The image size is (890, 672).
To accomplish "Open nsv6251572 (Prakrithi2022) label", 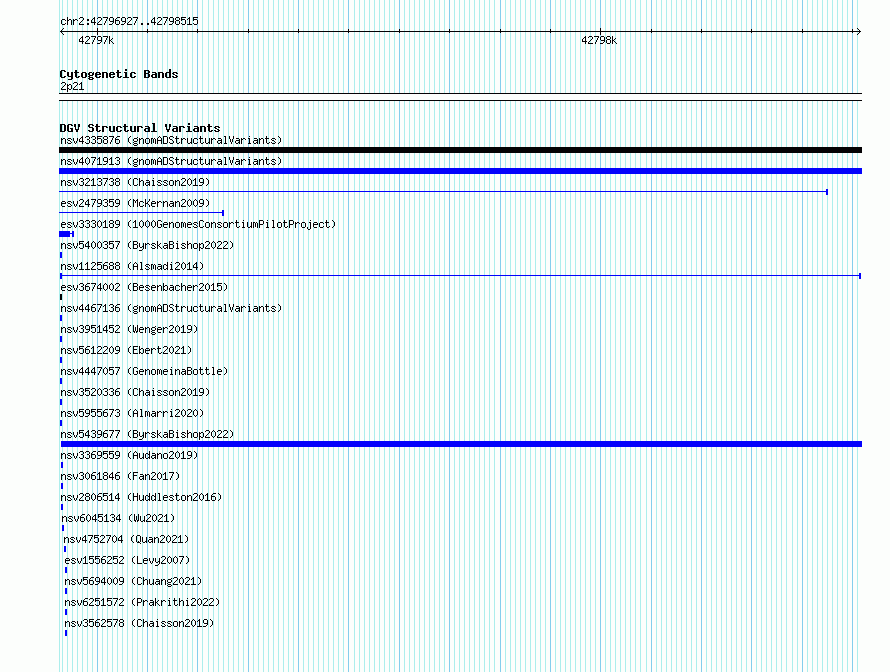I will point(142,602).
